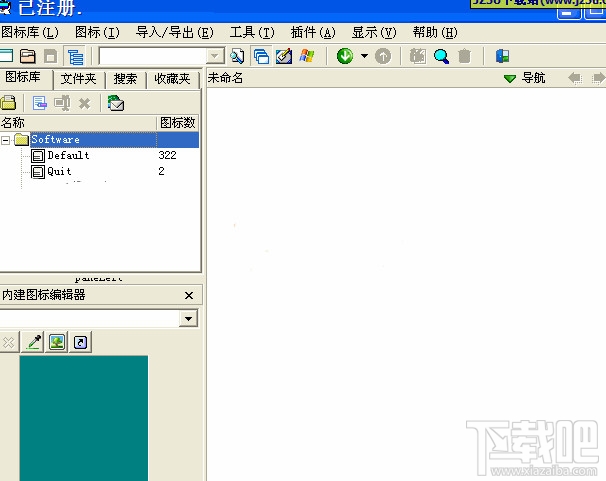Open the icon editor pencil tool
Image resolution: width=606 pixels, height=481 pixels.
284,56
